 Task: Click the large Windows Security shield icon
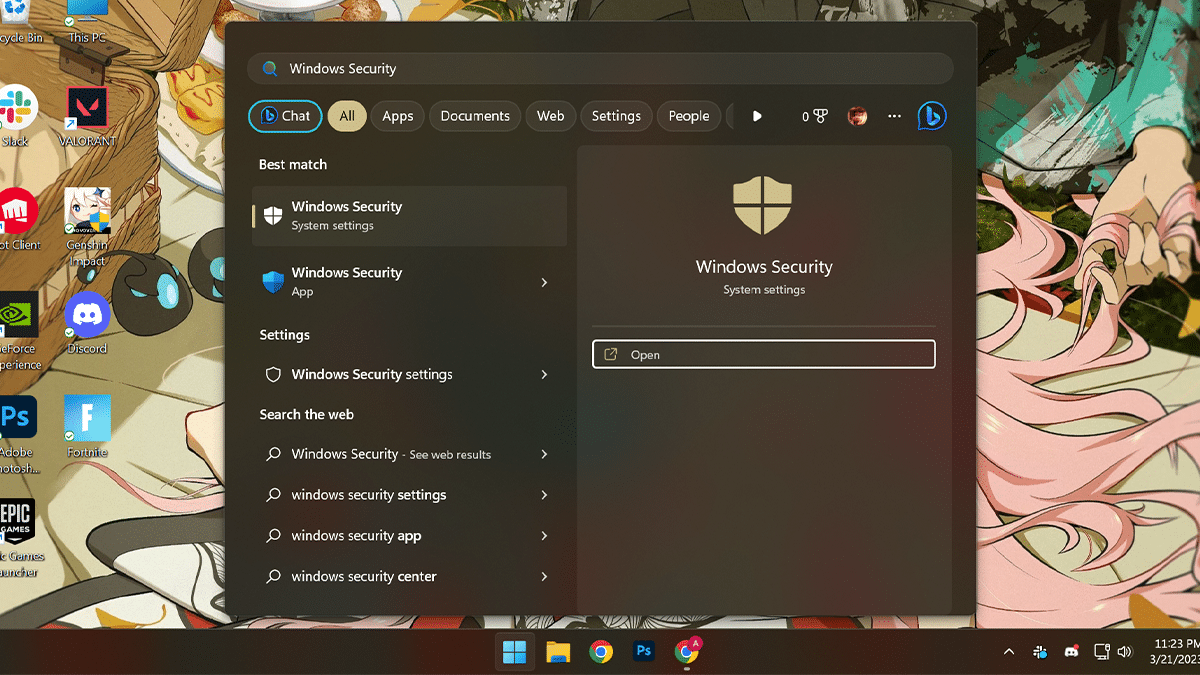point(763,205)
